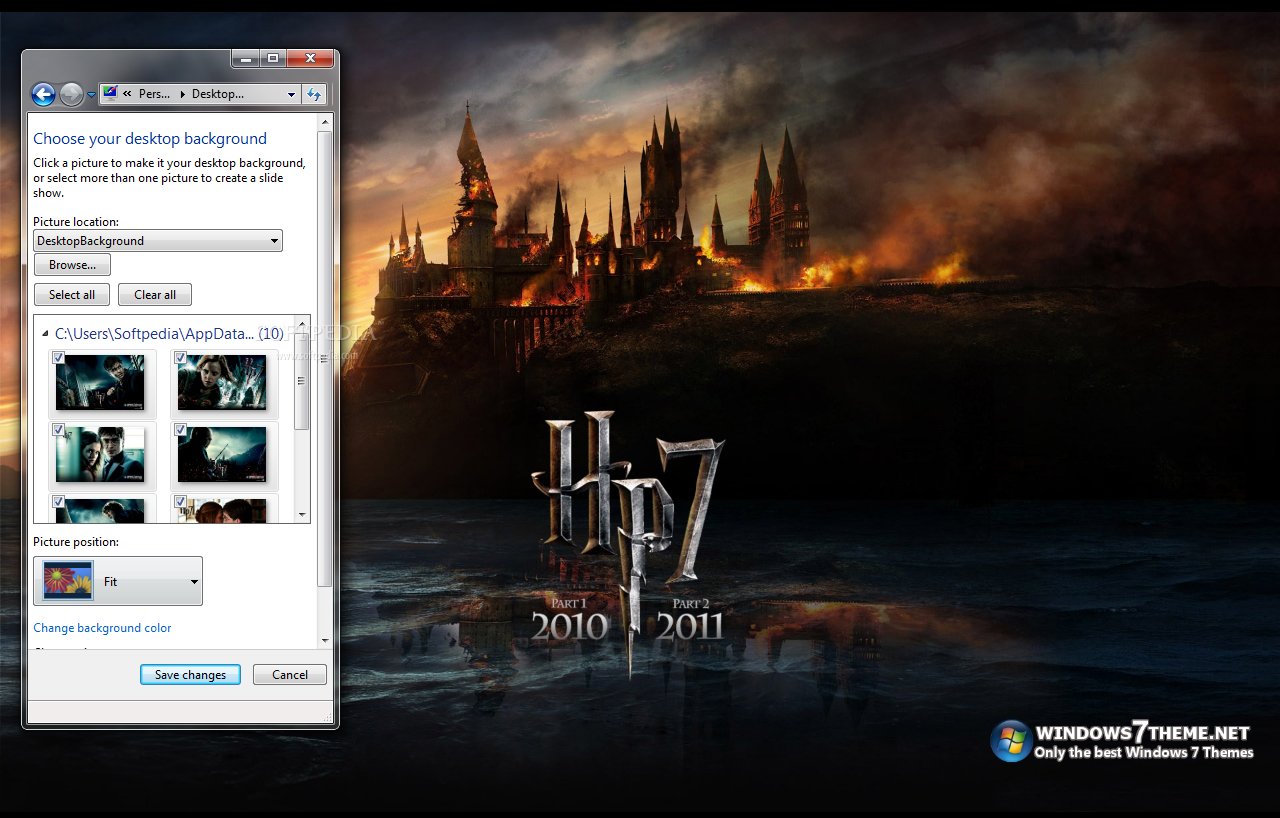1280x818 pixels.
Task: Open the Picture position Fit dropdown
Action: pyautogui.click(x=118, y=581)
